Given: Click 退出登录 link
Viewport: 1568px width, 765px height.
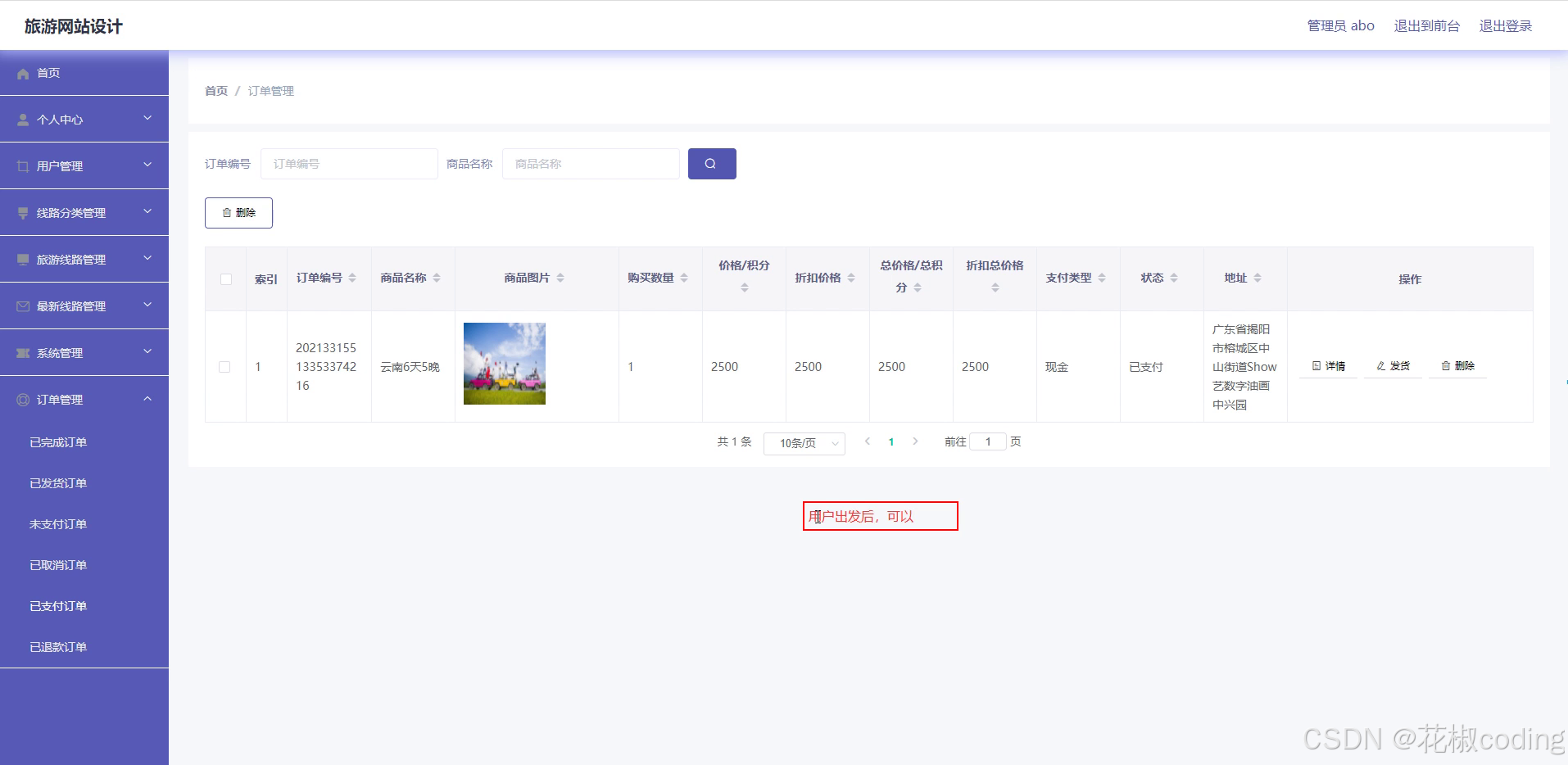Looking at the screenshot, I should [1506, 26].
